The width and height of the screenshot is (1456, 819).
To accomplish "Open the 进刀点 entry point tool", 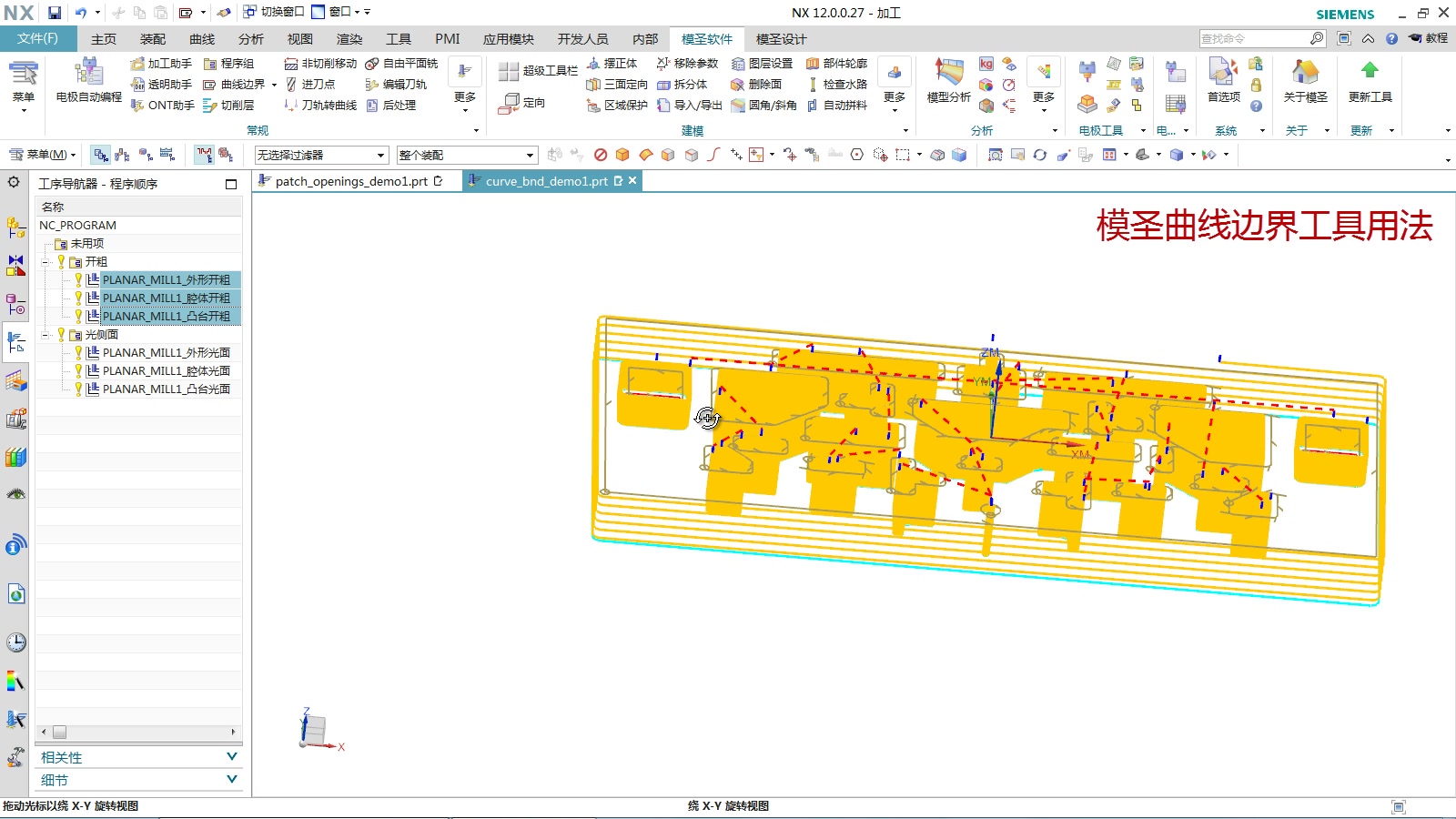I will pos(309,85).
